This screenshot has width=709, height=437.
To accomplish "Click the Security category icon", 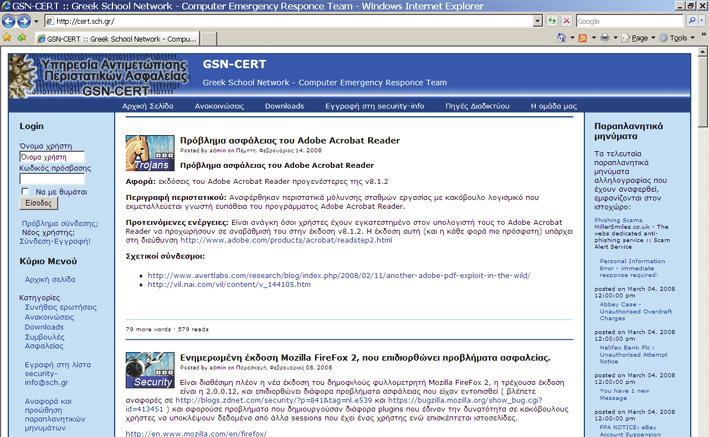I will [x=150, y=370].
